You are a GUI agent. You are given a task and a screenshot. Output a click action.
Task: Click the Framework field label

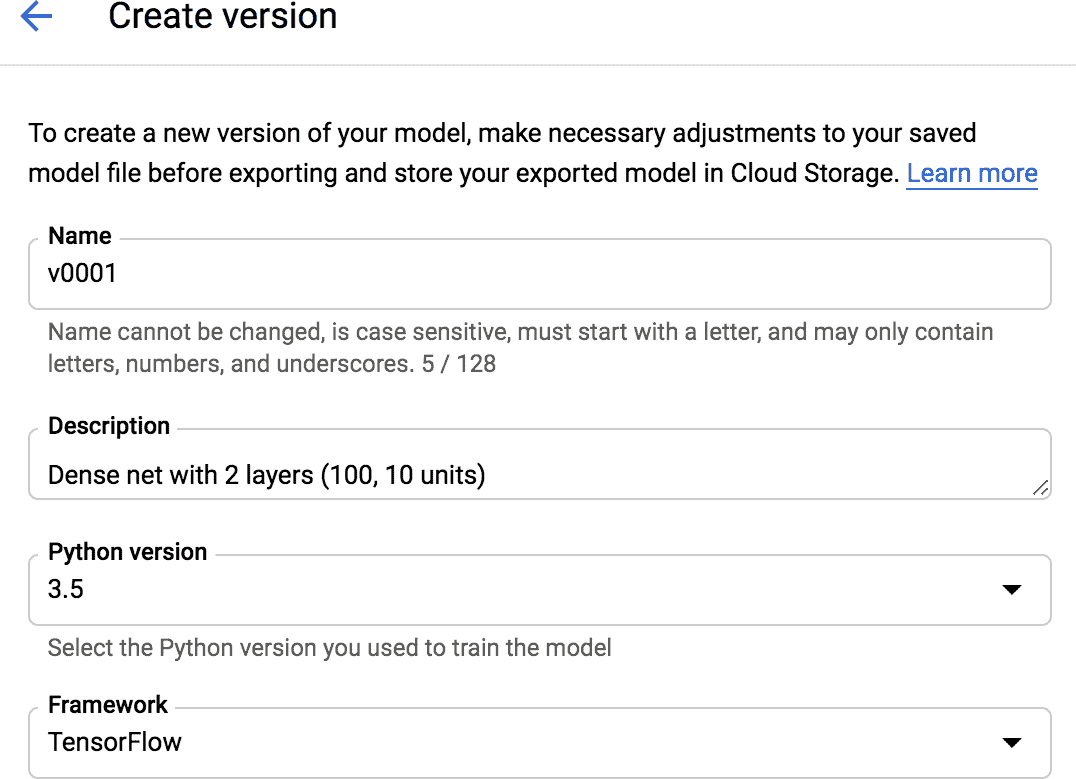[108, 705]
